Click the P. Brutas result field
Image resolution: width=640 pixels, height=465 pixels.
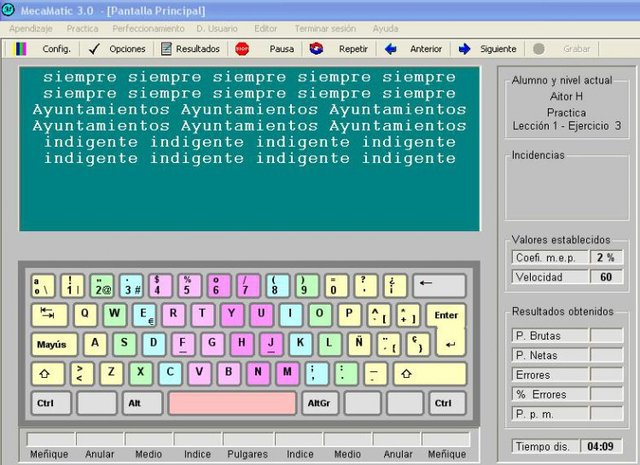click(x=607, y=336)
